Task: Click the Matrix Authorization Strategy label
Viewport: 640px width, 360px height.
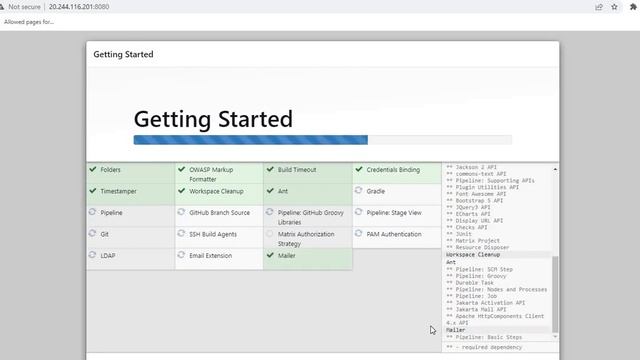Action: coord(306,239)
